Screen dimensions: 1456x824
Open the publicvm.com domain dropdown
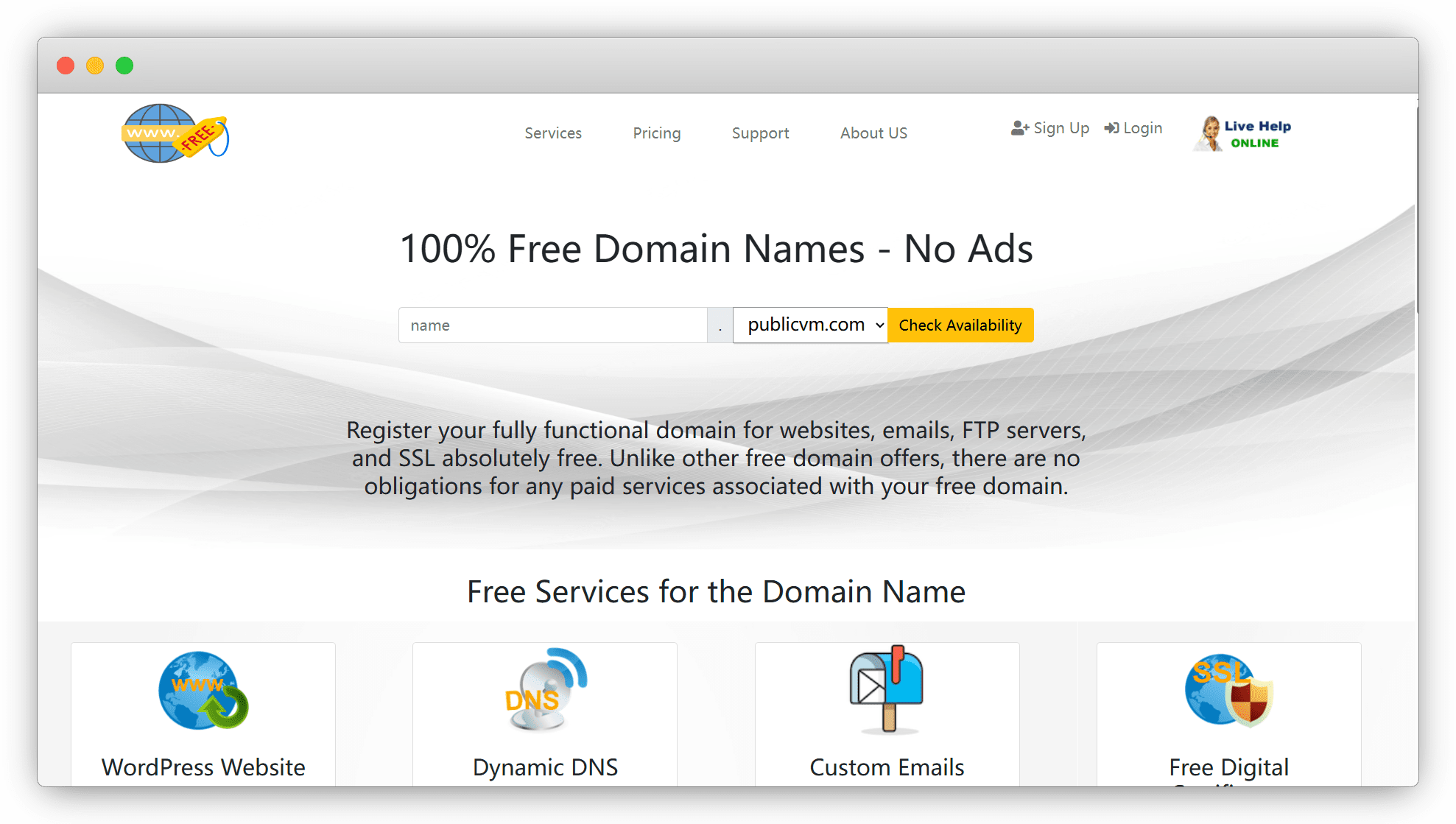810,325
